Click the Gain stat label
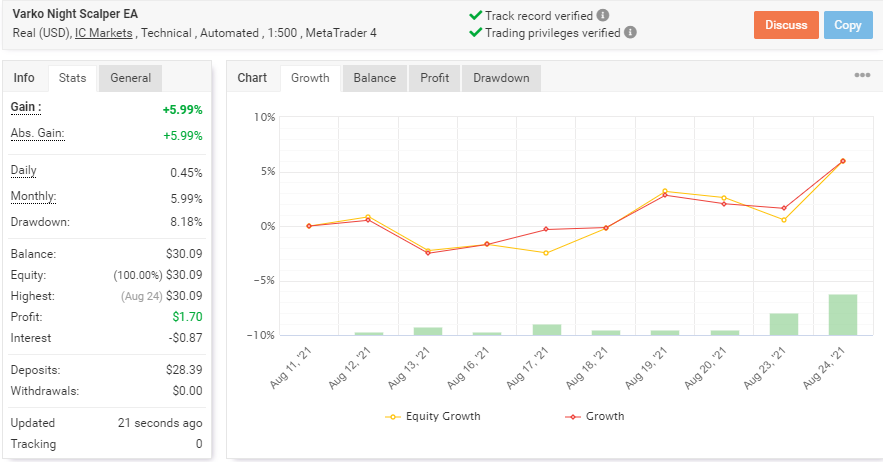The image size is (883, 462). coord(26,107)
